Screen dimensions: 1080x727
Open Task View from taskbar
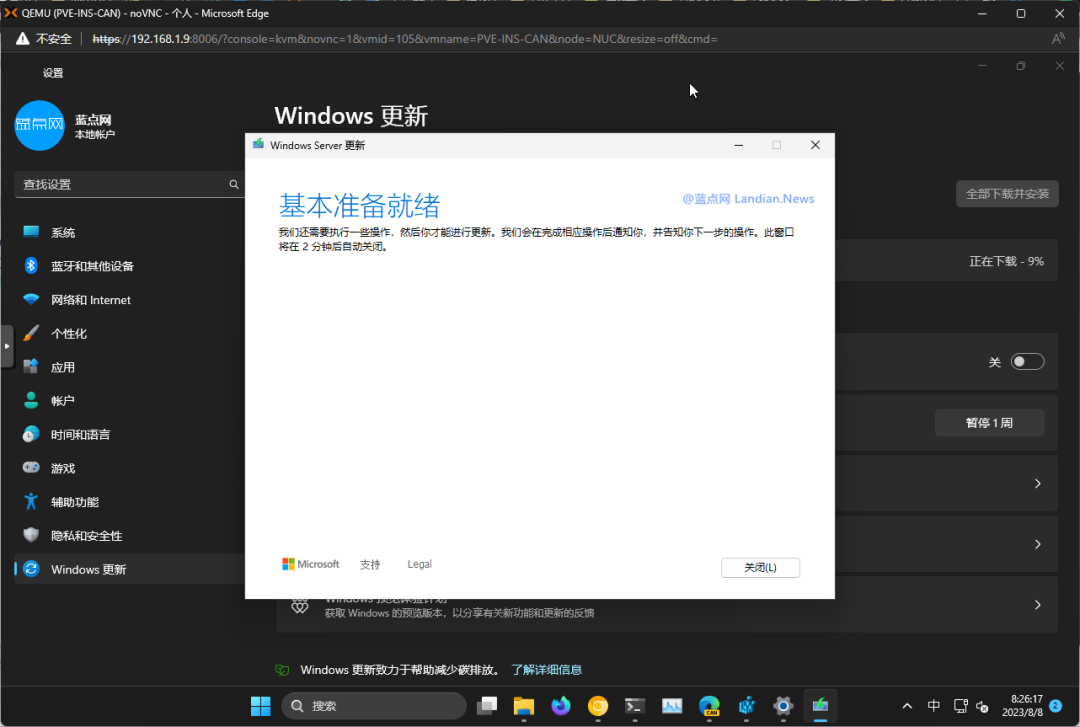click(x=487, y=706)
